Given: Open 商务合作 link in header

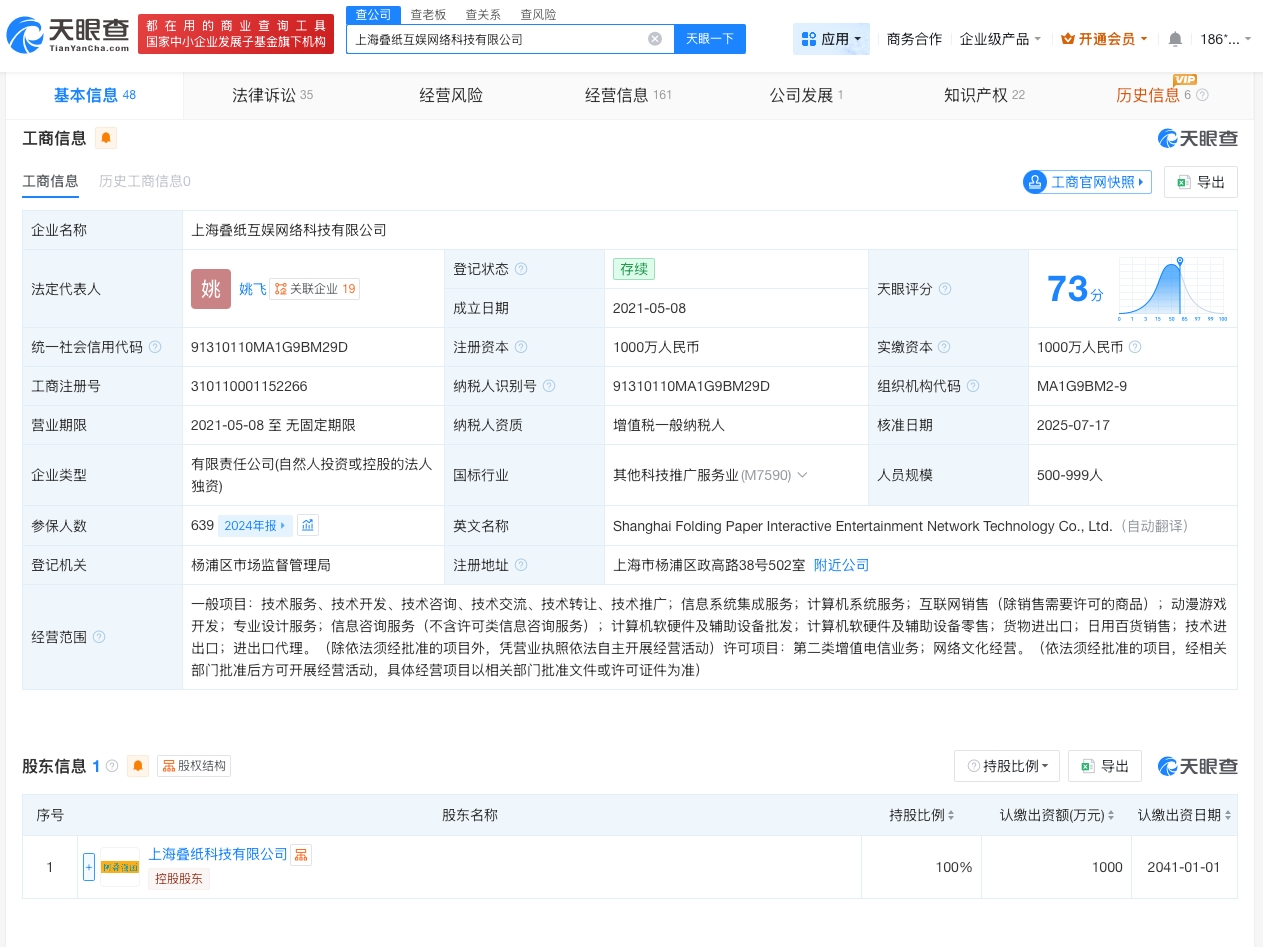Looking at the screenshot, I should (x=914, y=39).
